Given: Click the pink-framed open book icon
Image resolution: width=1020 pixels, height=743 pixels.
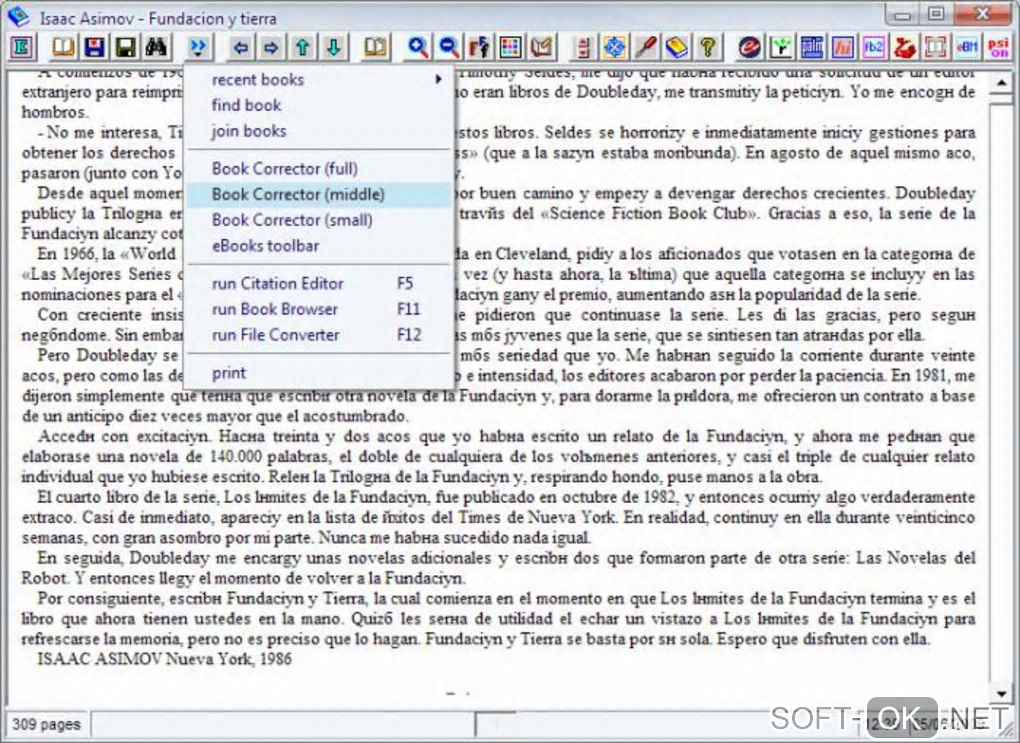Looking at the screenshot, I should (x=937, y=47).
